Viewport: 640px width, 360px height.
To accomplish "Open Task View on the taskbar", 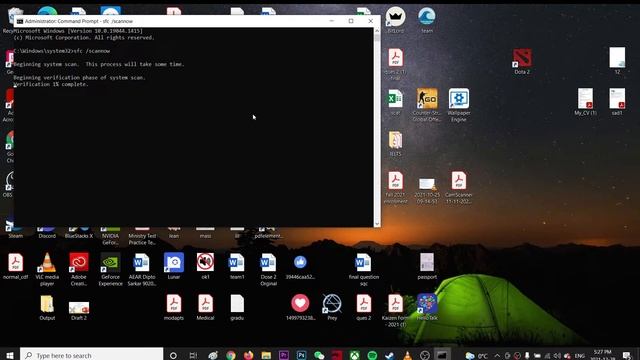I will point(193,356).
